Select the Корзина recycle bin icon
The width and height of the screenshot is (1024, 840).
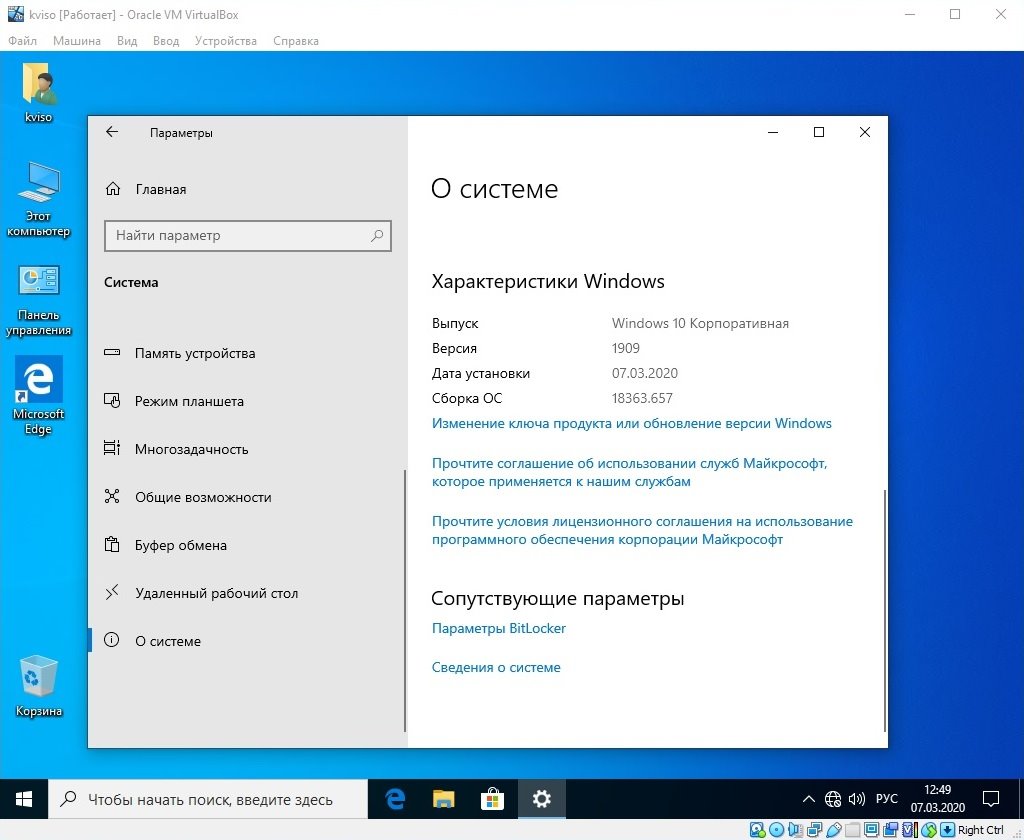tap(39, 685)
